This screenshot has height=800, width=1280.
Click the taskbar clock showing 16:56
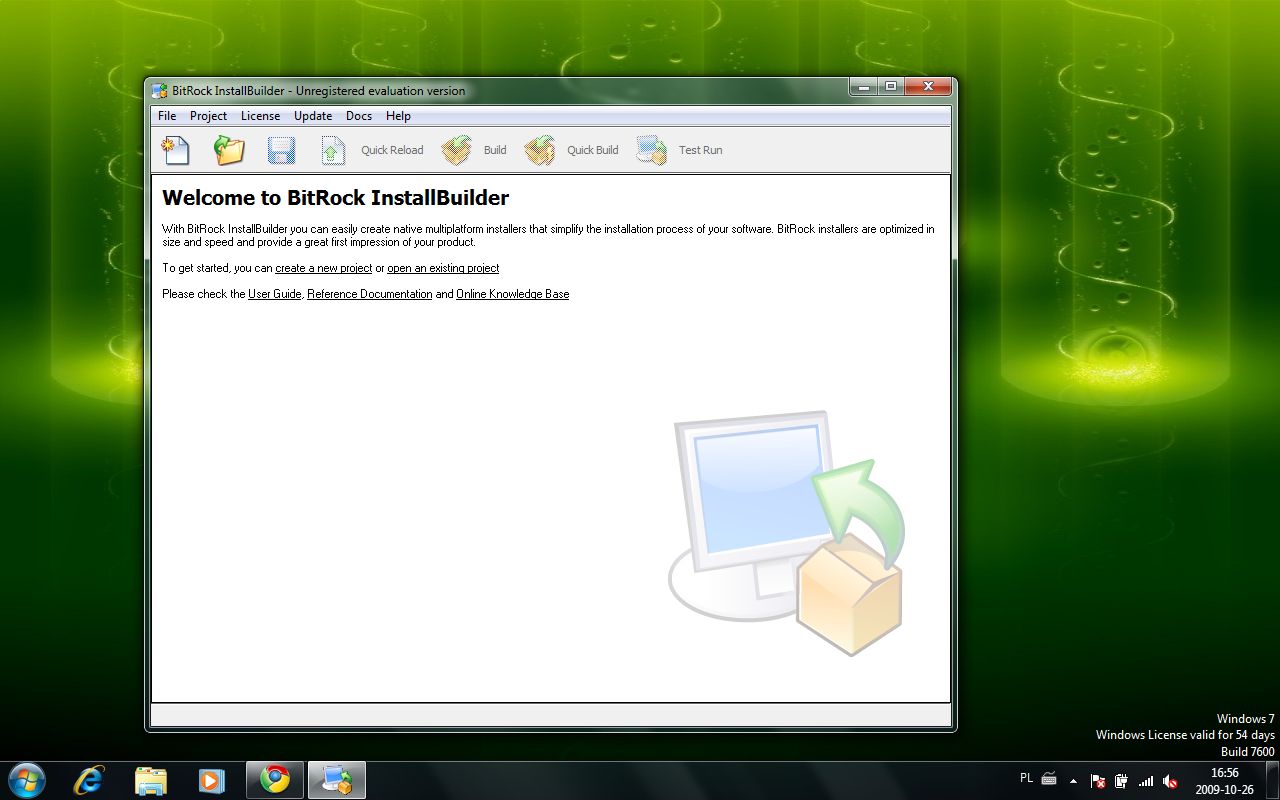pos(1224,781)
